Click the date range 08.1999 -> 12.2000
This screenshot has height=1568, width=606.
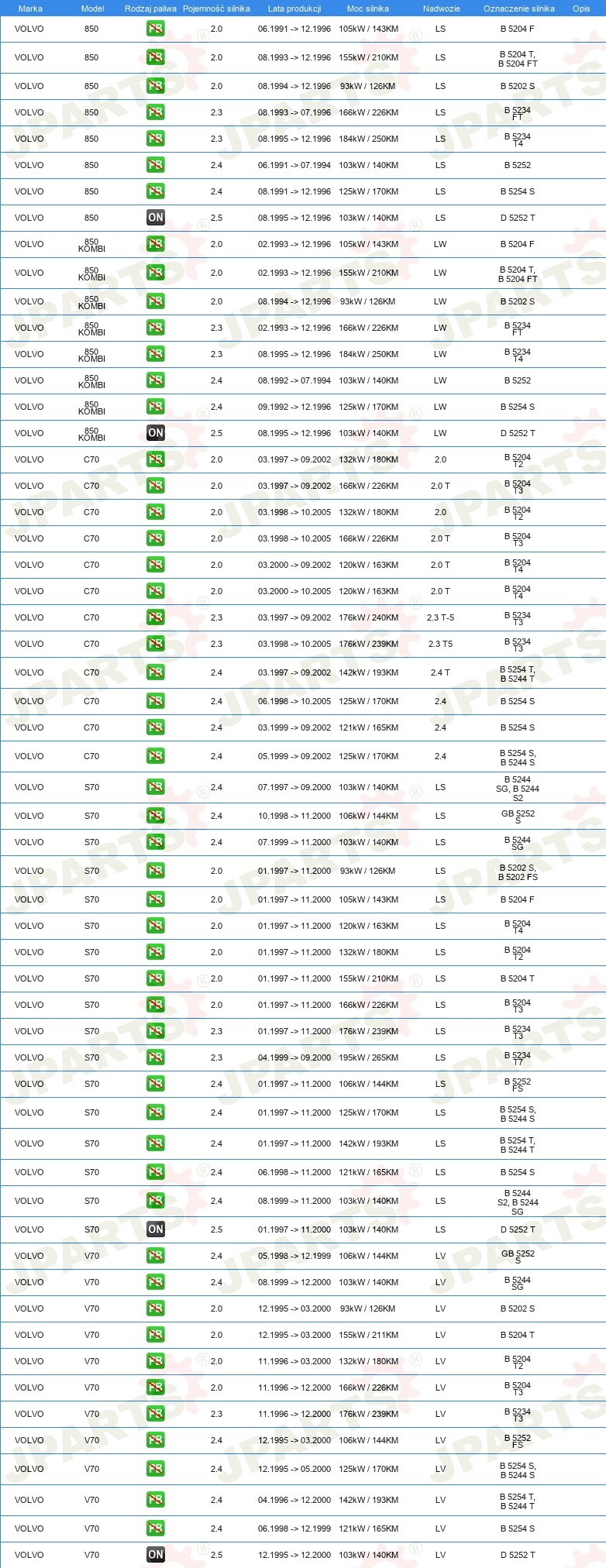tap(294, 1282)
